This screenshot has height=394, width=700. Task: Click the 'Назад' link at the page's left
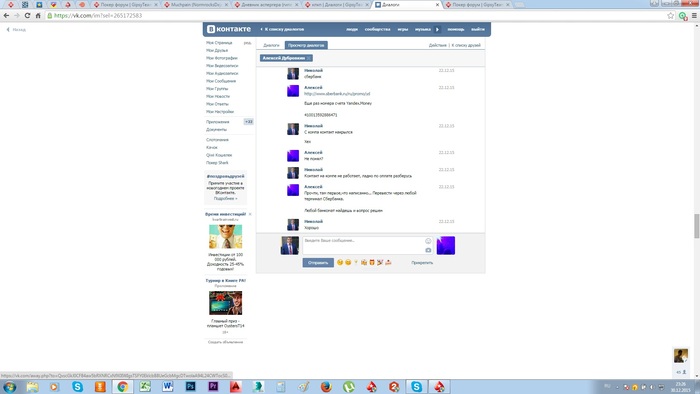tap(17, 29)
